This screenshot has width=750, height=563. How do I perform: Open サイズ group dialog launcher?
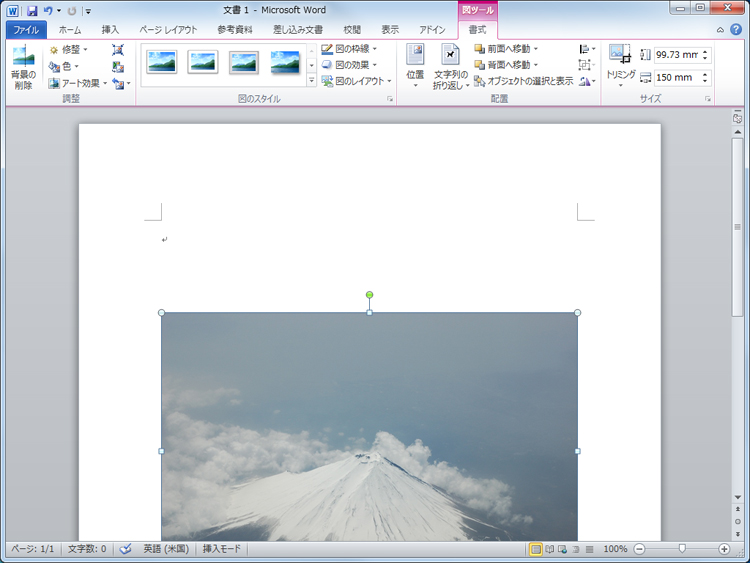707,99
